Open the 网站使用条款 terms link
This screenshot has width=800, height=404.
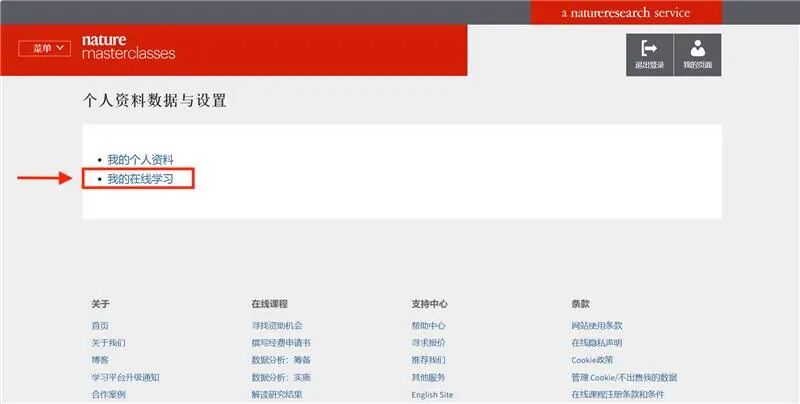point(597,325)
